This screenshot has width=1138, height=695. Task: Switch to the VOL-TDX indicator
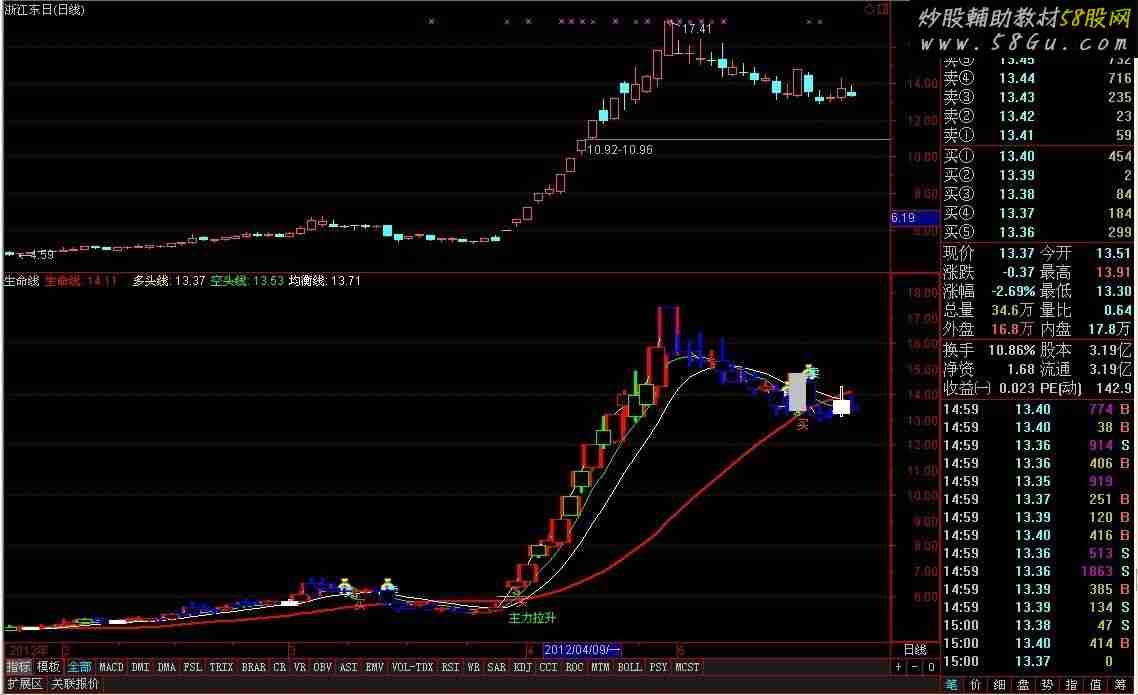click(x=412, y=667)
